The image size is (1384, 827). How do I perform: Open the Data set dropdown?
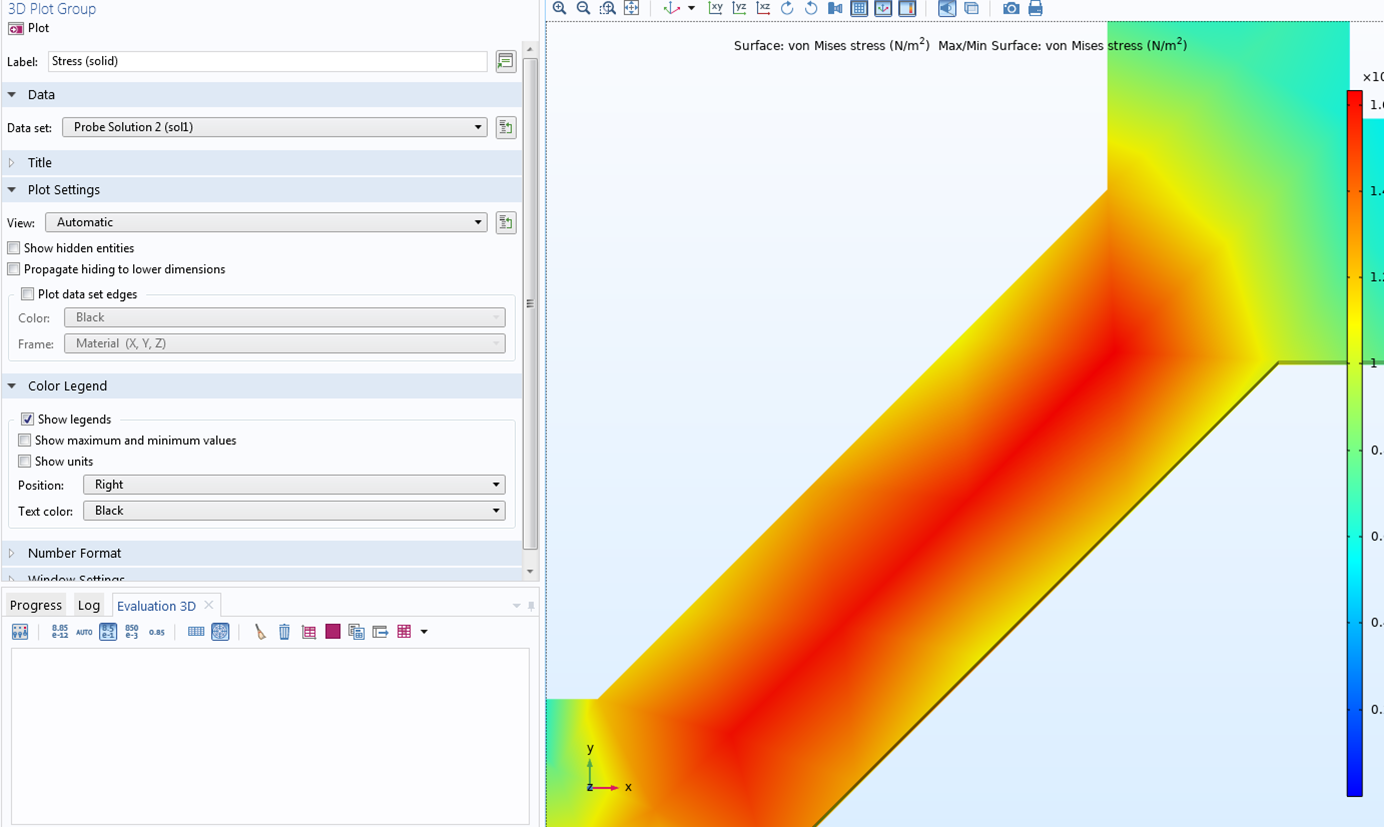tap(274, 127)
